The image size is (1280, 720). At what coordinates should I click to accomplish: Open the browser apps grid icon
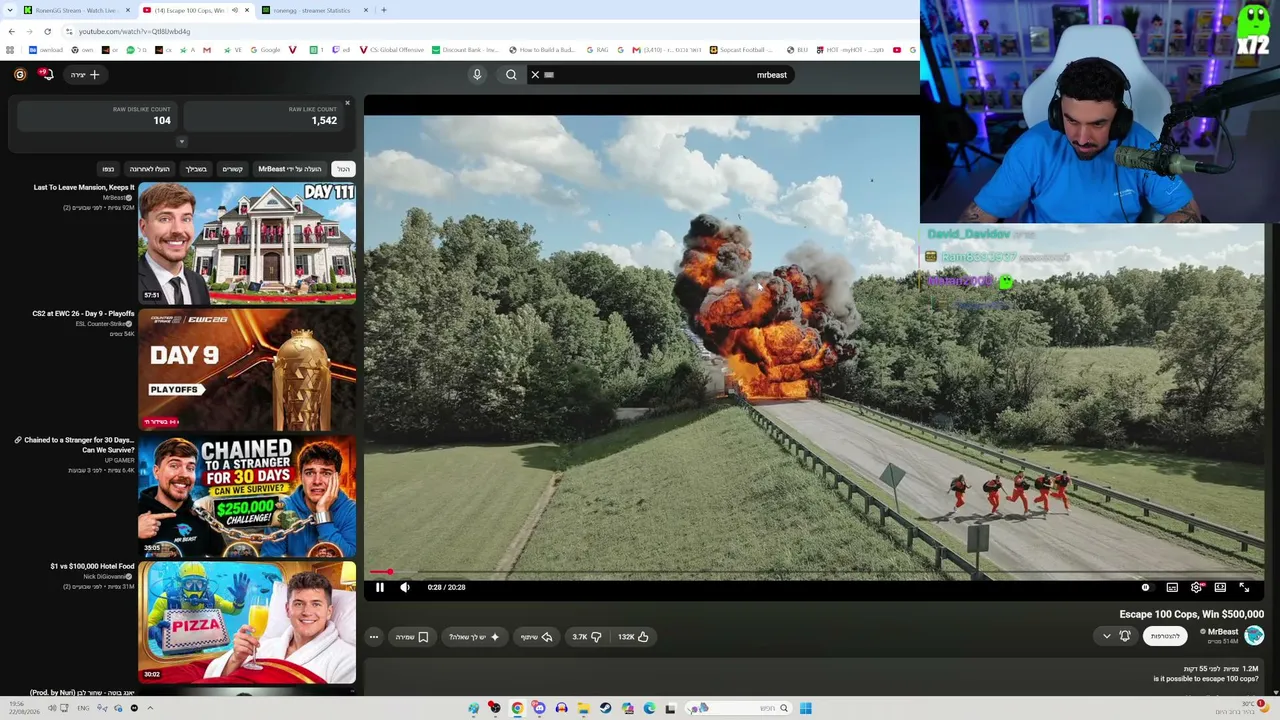click(x=10, y=50)
